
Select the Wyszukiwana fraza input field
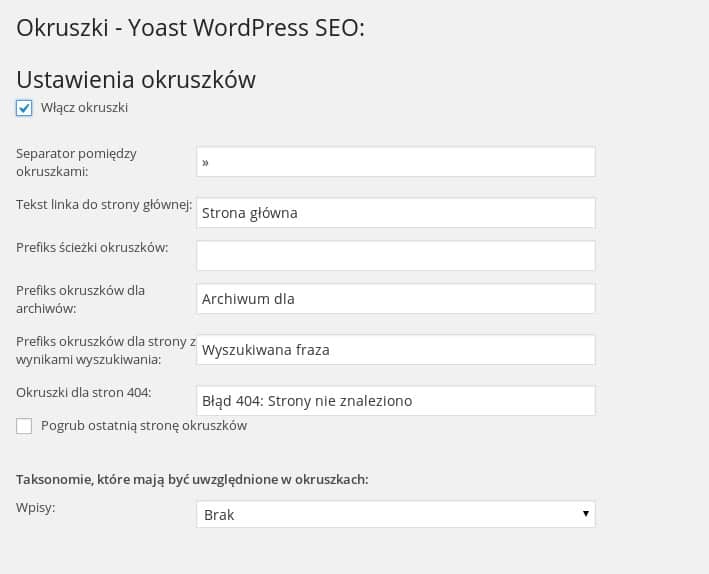click(x=396, y=350)
